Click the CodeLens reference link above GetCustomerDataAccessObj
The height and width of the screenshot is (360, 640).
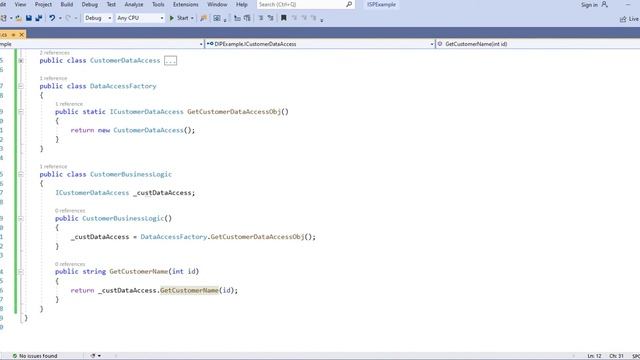(69, 104)
